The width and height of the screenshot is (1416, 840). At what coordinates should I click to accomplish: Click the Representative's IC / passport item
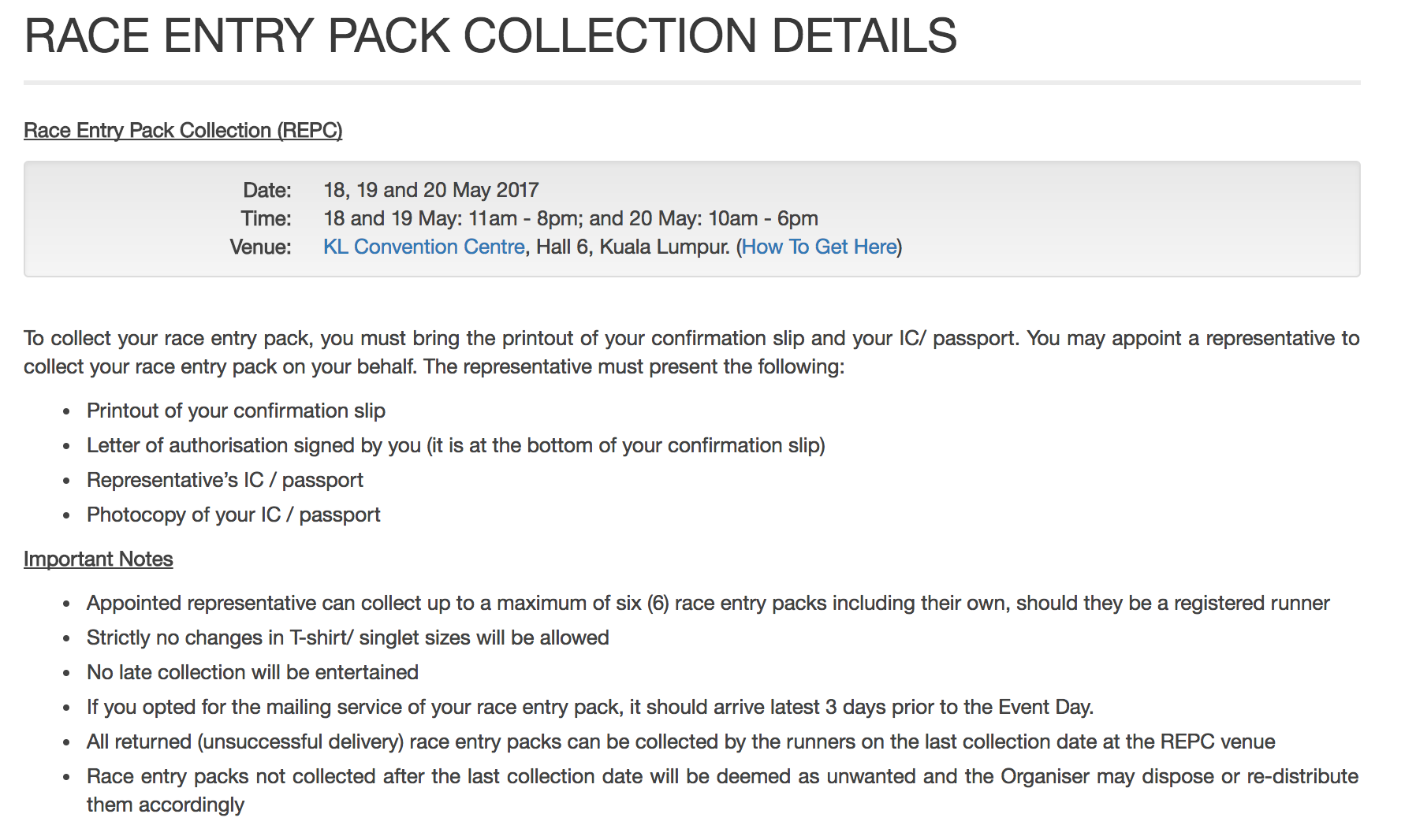(225, 480)
